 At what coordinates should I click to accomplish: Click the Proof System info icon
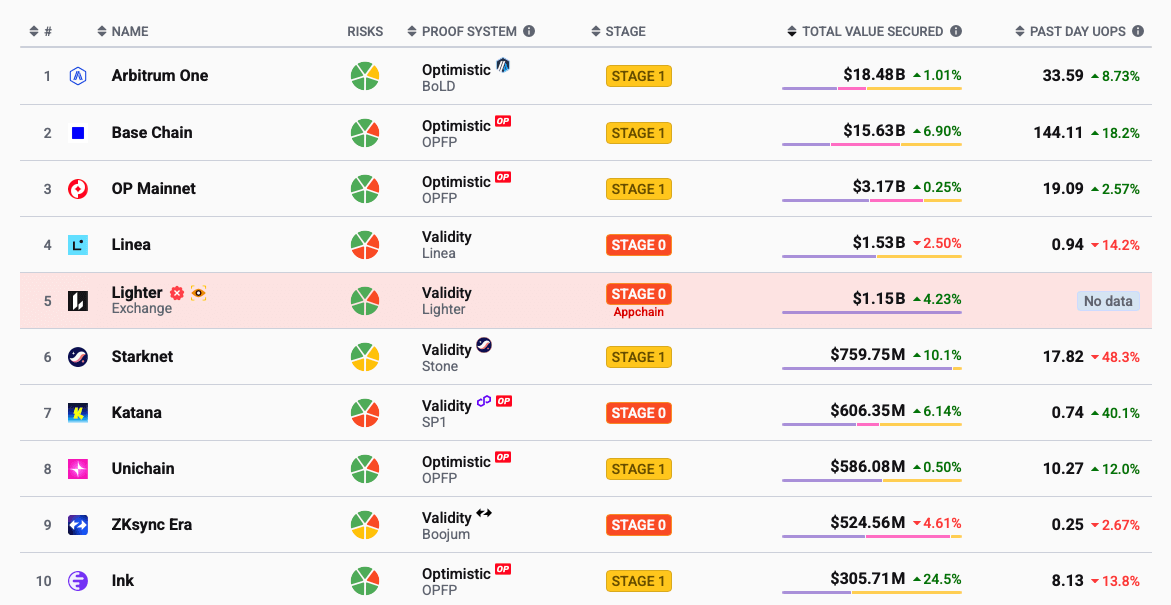(x=529, y=31)
